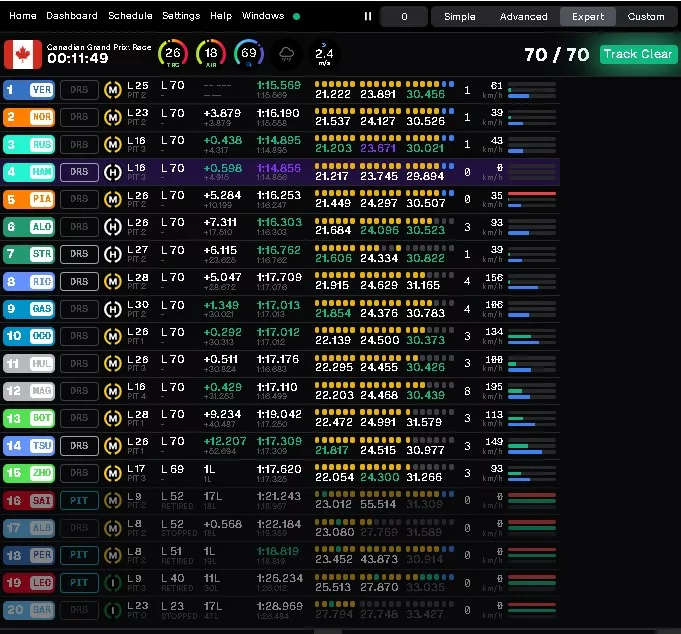Switch to Simple view mode
Image resolution: width=681 pixels, height=634 pixels.
[x=460, y=17]
